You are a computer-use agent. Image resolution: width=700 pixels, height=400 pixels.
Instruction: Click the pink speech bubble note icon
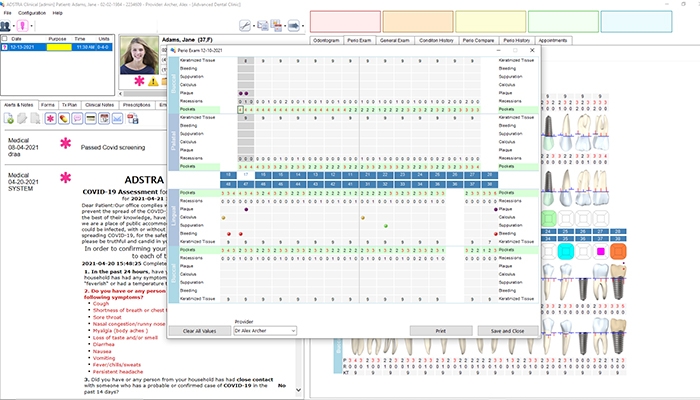[77, 118]
